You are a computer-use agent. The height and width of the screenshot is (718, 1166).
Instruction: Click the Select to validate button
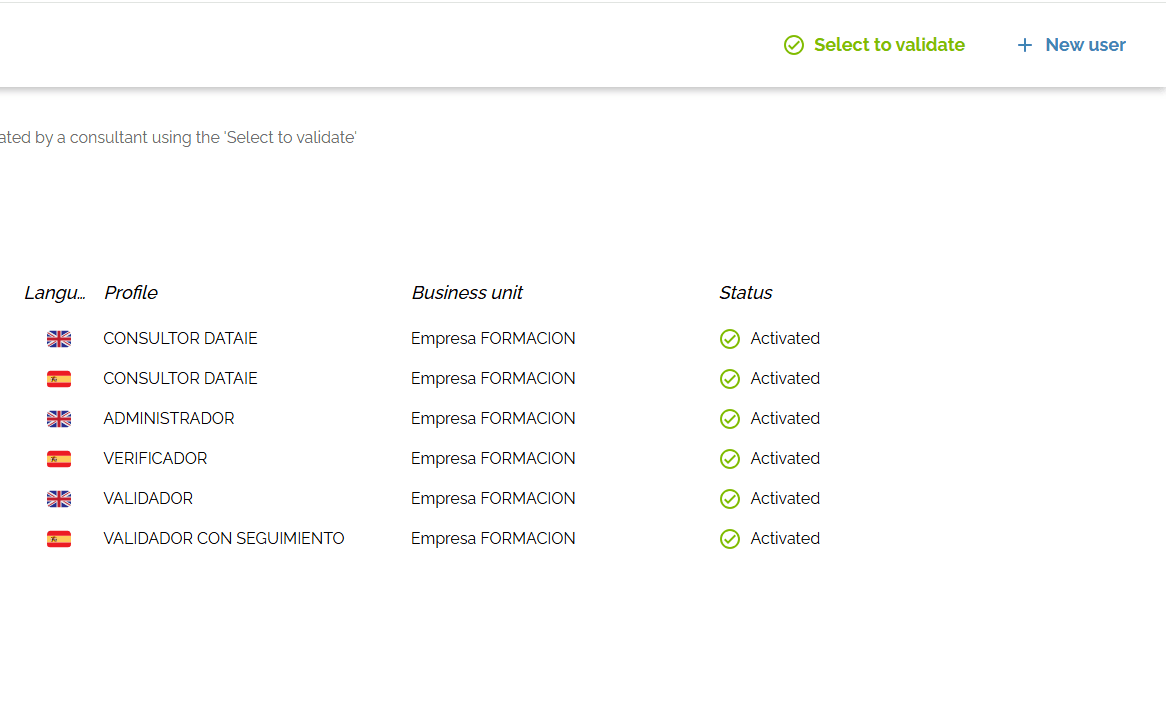(x=874, y=45)
